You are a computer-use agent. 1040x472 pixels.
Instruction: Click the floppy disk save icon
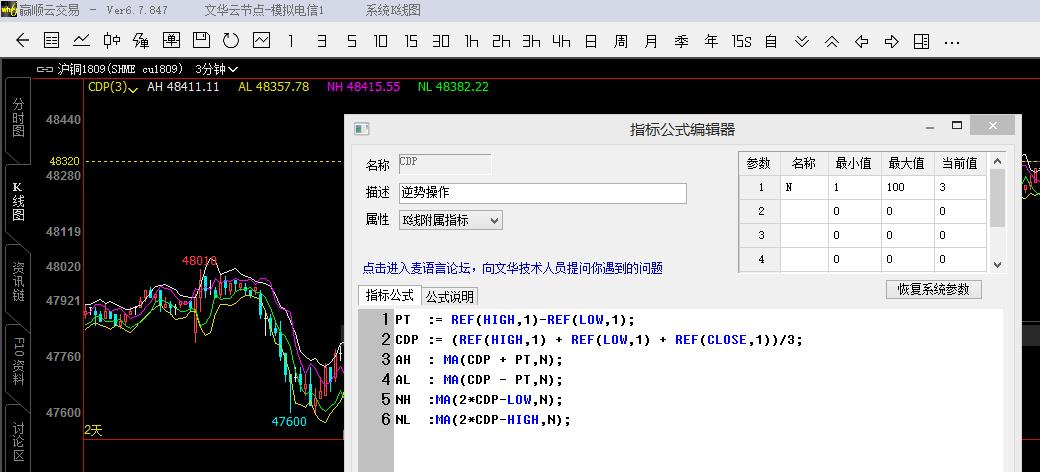tap(201, 41)
